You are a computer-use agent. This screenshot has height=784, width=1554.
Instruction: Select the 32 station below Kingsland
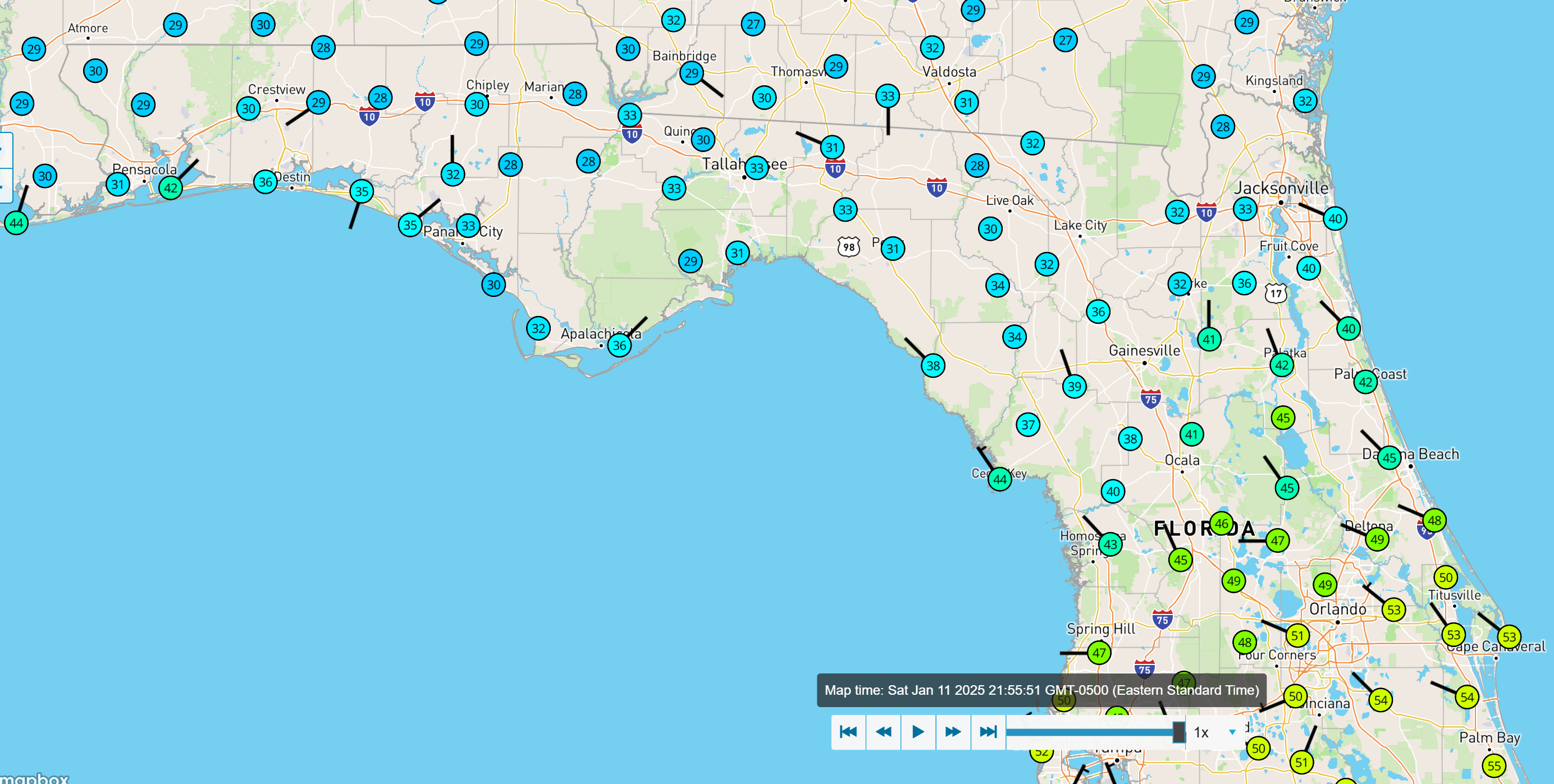[x=1305, y=100]
